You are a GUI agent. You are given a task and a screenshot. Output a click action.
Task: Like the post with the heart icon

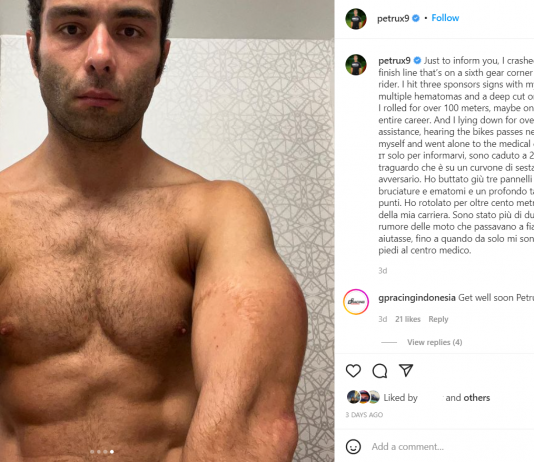pos(353,370)
